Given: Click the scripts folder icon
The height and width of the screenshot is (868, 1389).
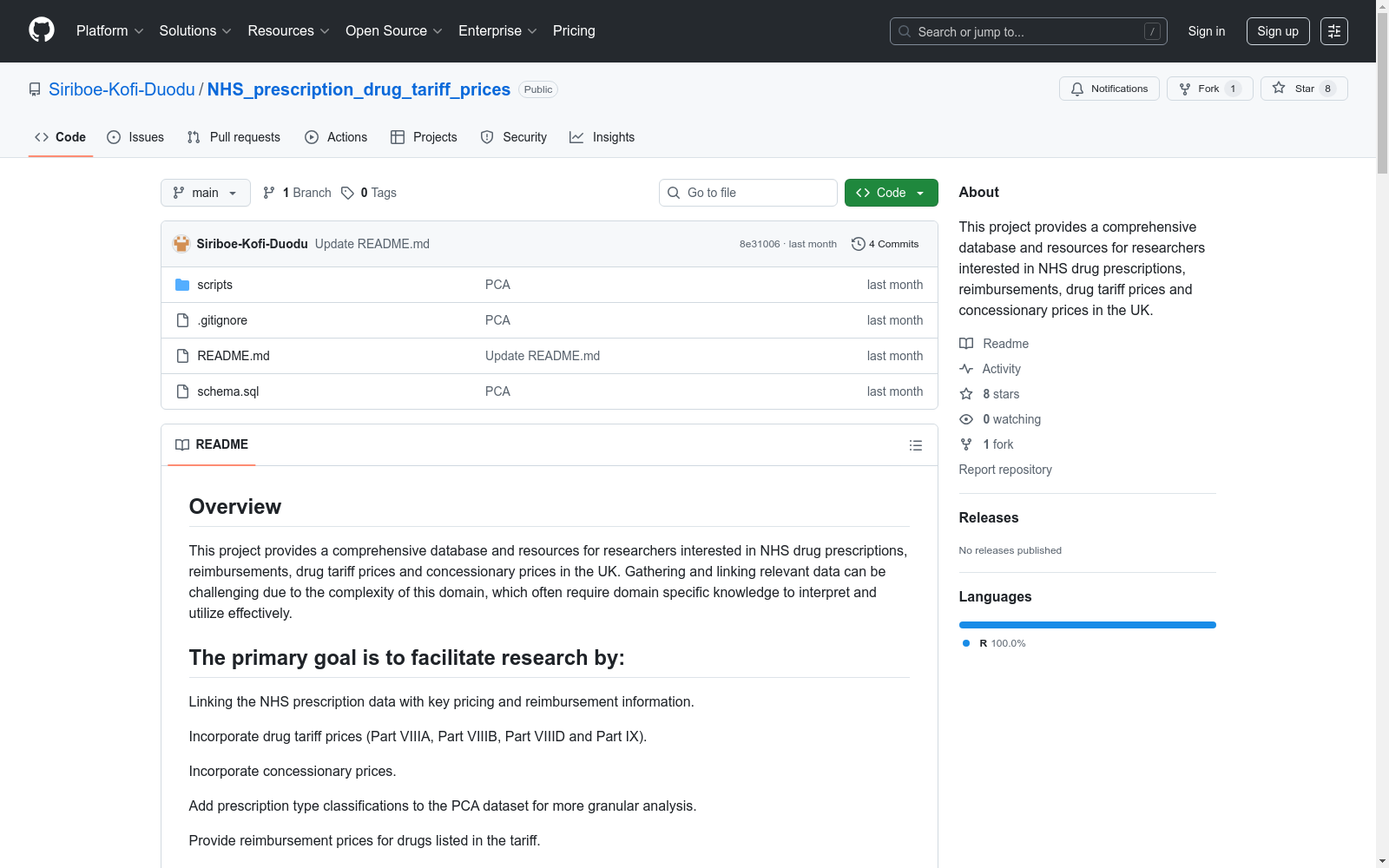Looking at the screenshot, I should tap(182, 285).
